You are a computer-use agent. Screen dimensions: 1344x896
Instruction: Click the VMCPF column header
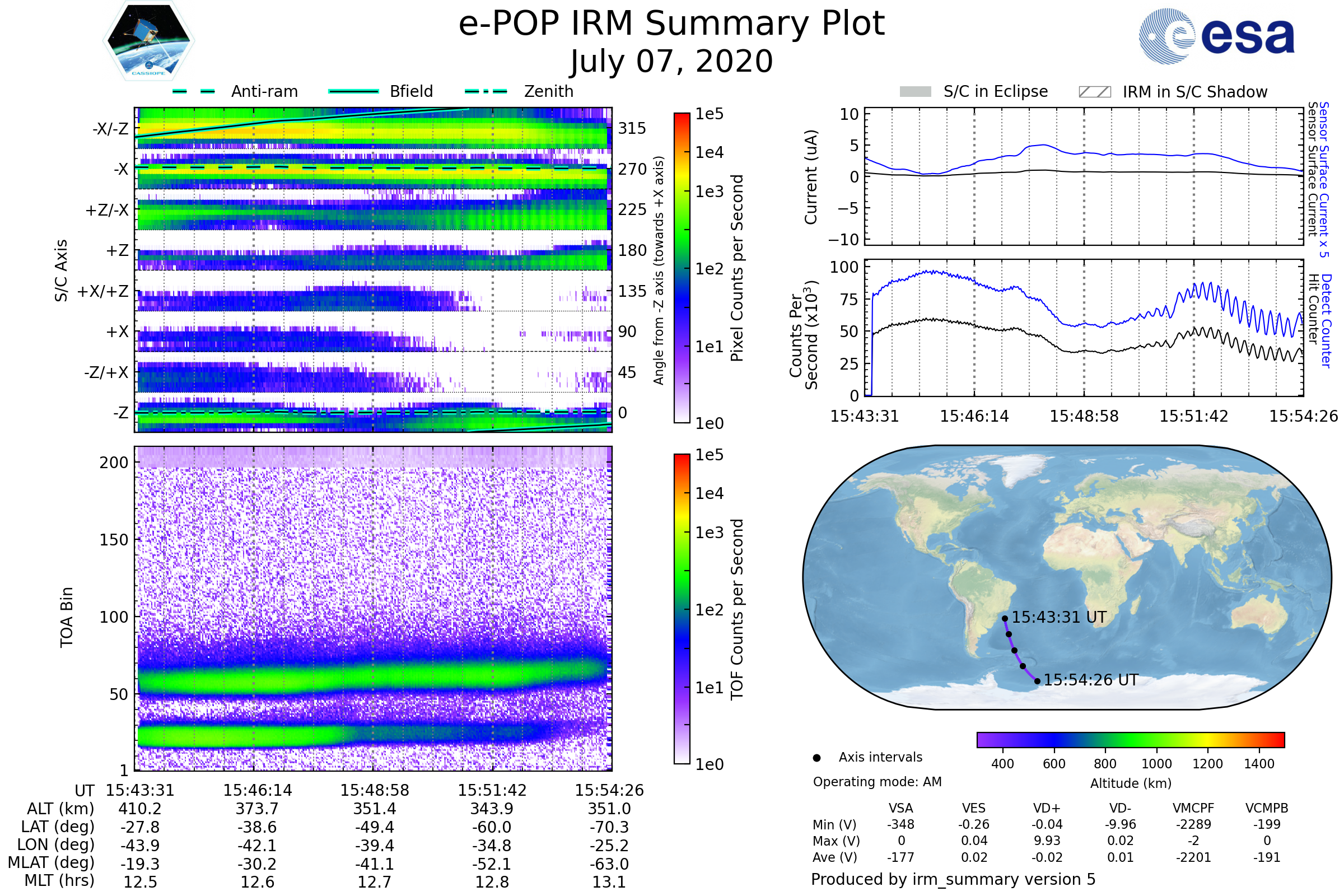1193,808
